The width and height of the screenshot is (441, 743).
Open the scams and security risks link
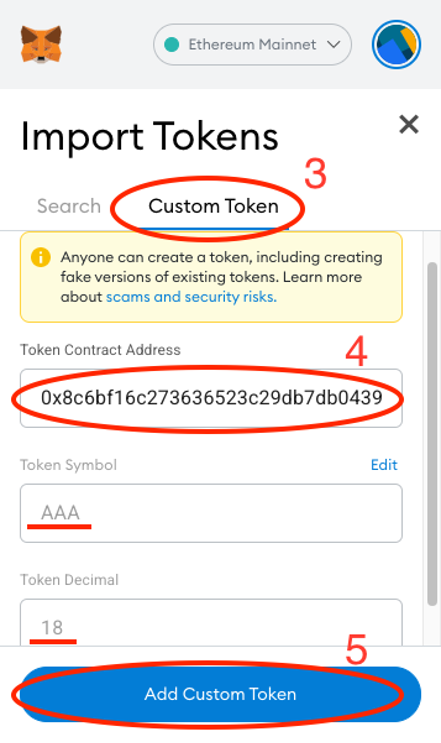(191, 297)
